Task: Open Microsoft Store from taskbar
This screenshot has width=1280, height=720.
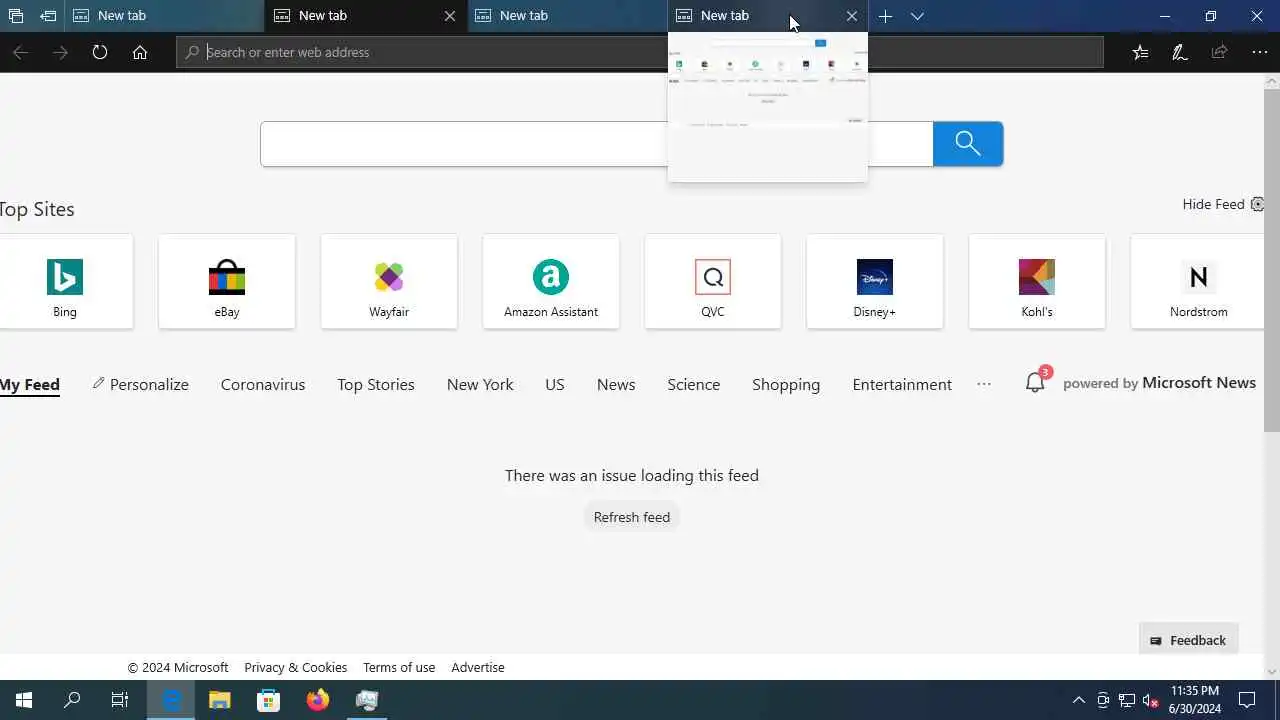Action: pyautogui.click(x=269, y=700)
